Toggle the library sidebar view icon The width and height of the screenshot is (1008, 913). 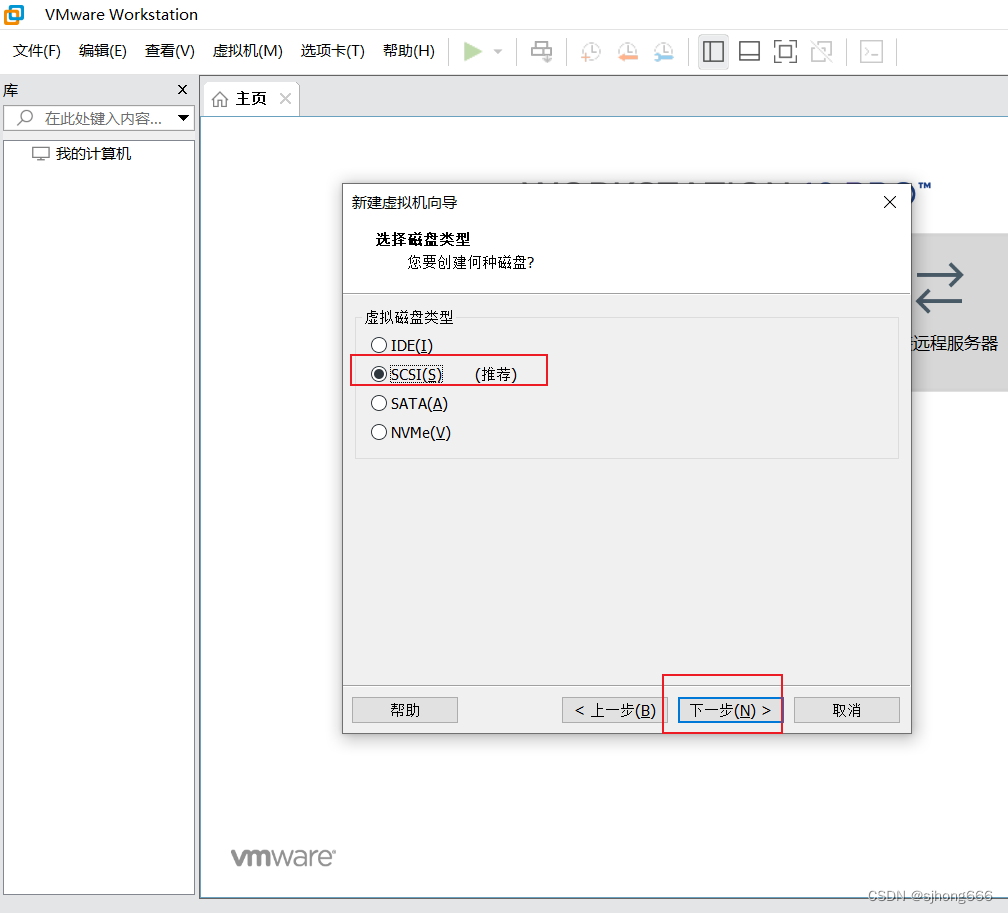coord(713,51)
